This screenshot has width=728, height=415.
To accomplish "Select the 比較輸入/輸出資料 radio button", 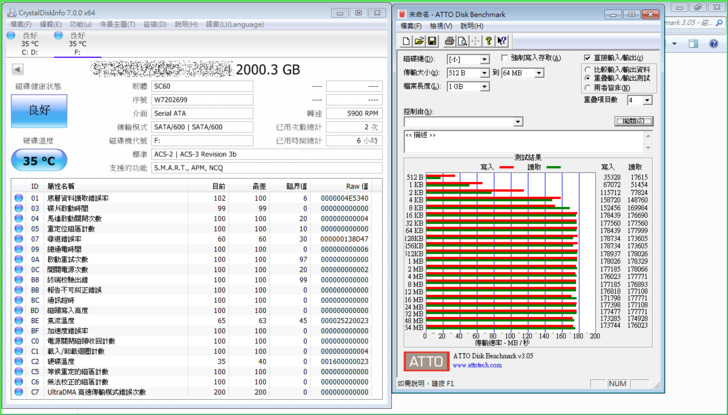I will (x=588, y=69).
